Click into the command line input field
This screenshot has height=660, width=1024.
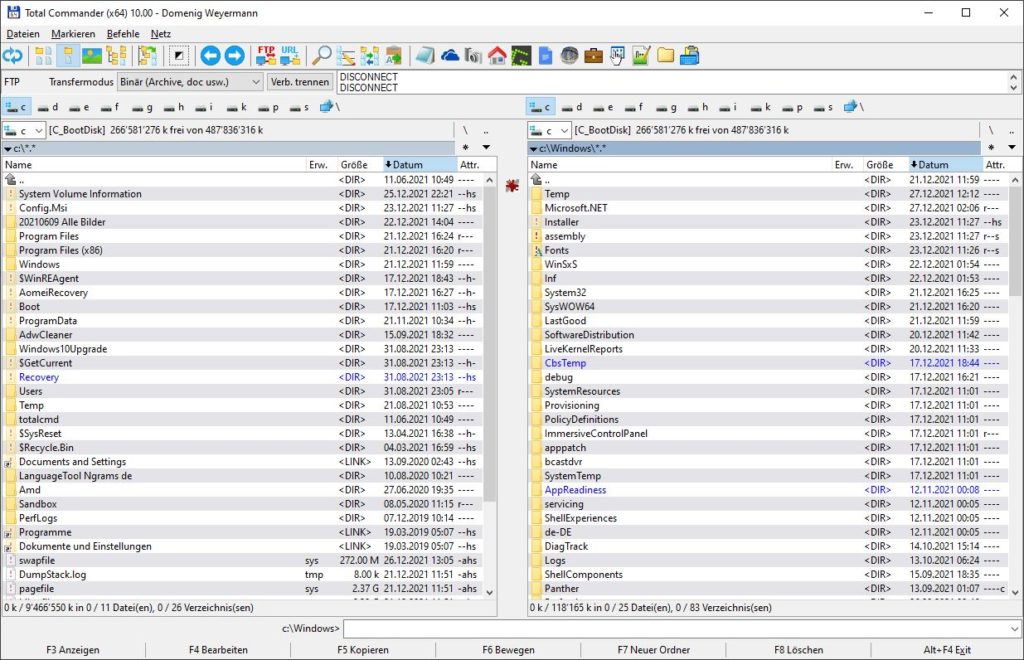click(x=675, y=629)
